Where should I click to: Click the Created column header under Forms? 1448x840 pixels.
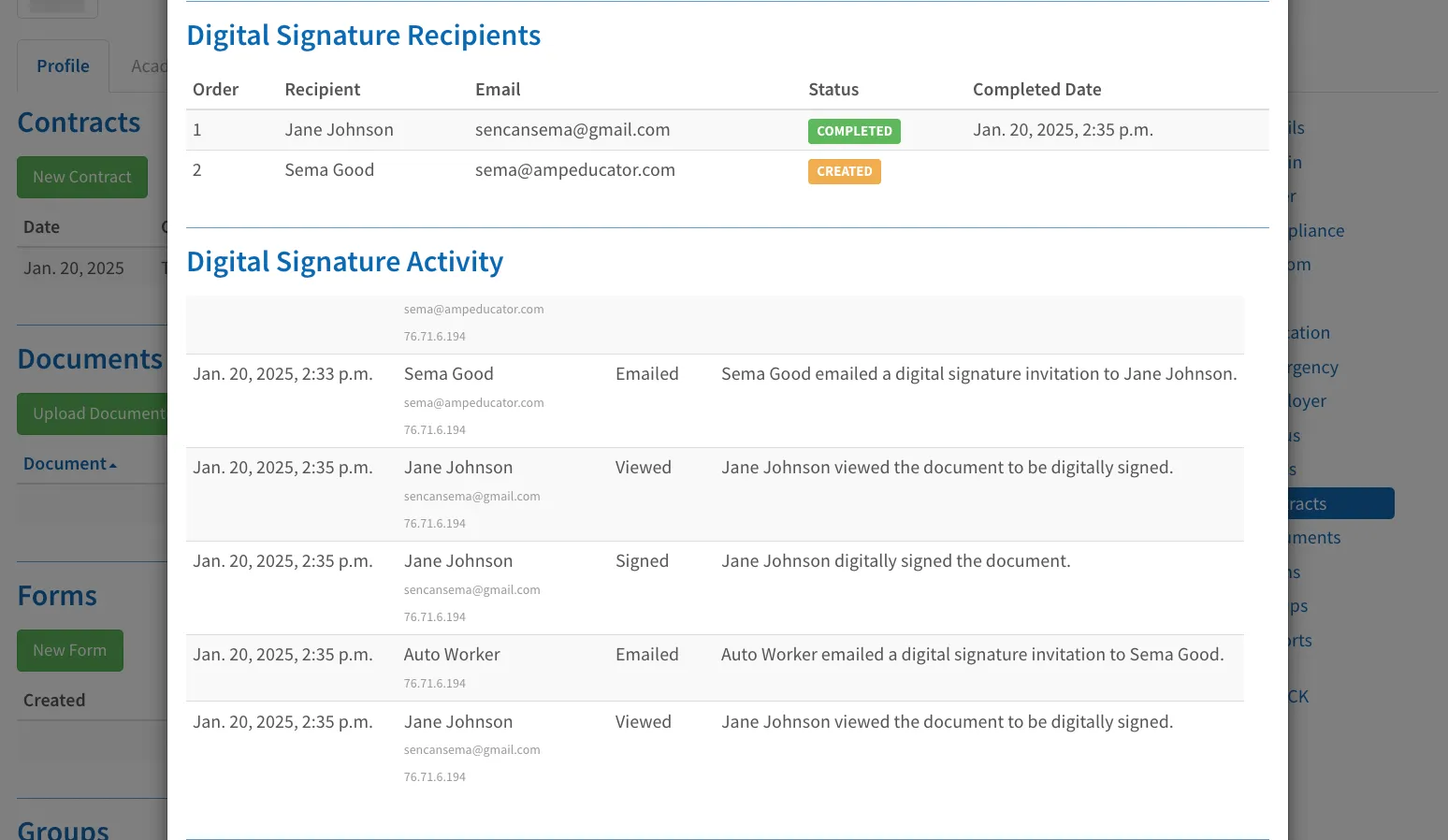(x=54, y=701)
